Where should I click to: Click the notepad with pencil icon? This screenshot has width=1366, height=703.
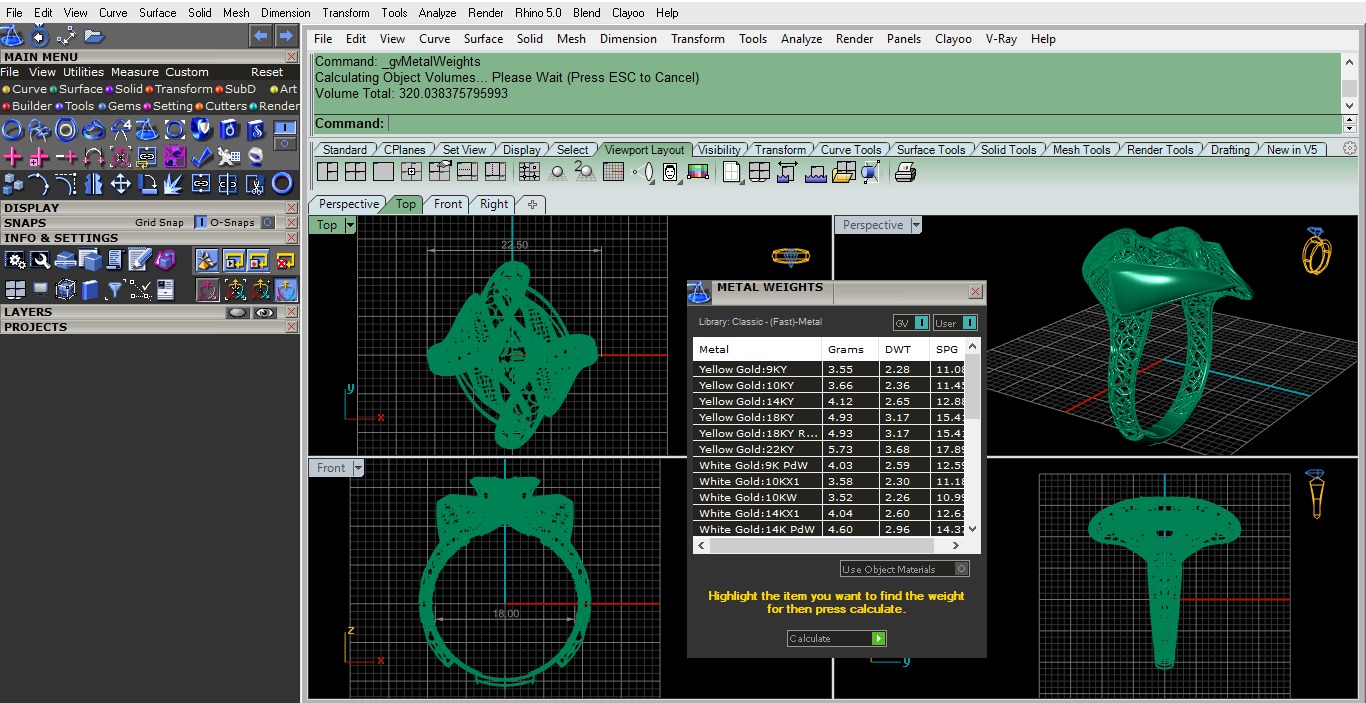pos(140,260)
